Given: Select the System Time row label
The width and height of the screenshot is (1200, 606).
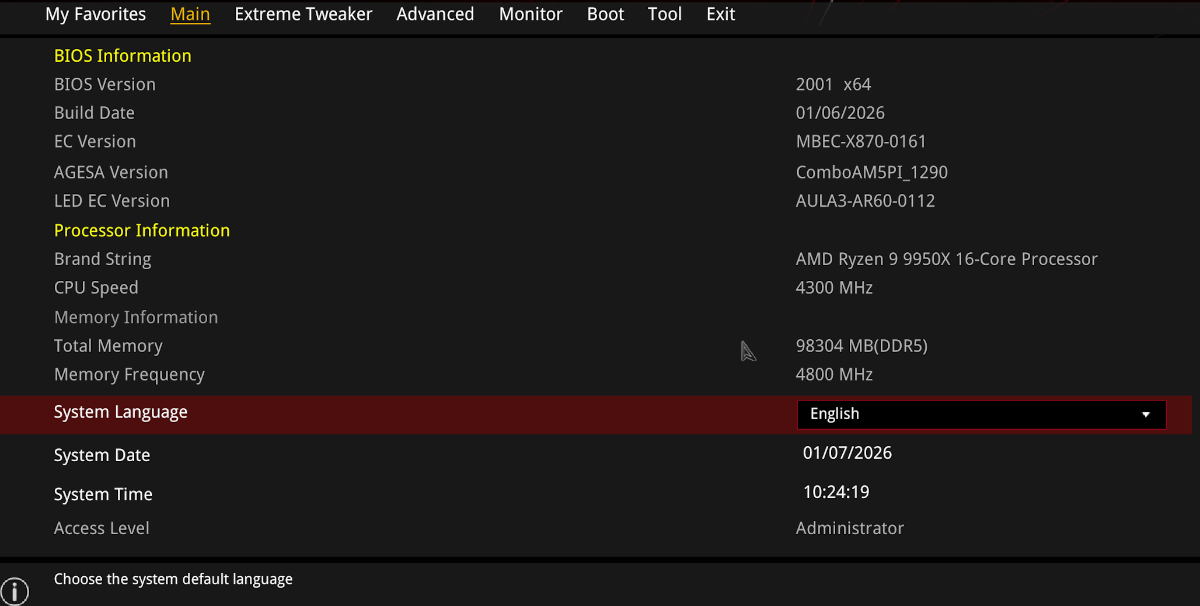Looking at the screenshot, I should click(103, 494).
